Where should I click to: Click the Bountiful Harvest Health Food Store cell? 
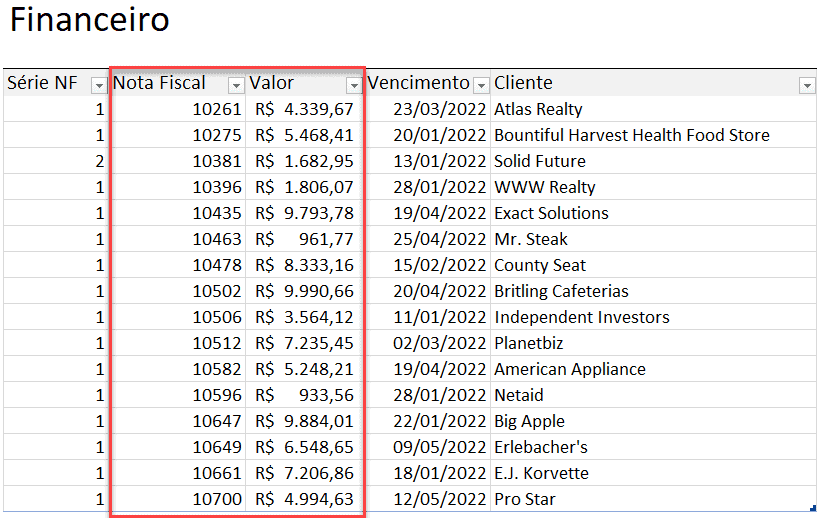pyautogui.click(x=653, y=135)
